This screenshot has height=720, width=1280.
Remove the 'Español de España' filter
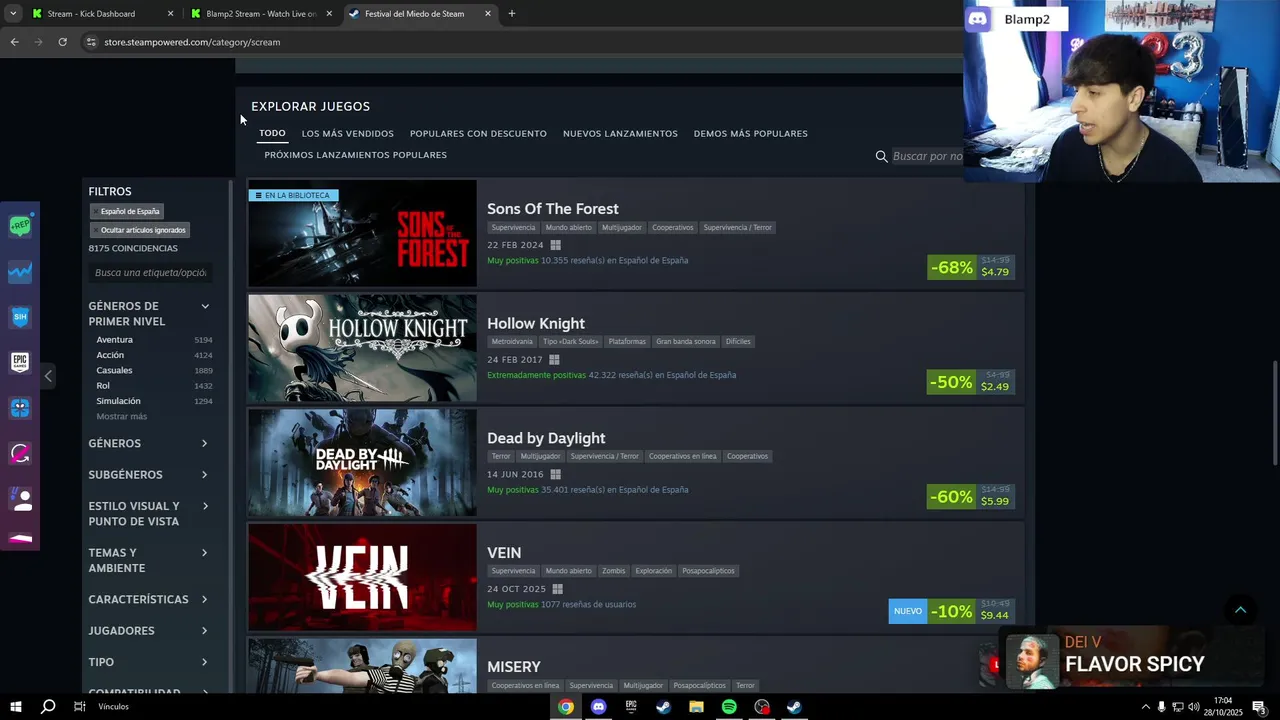pos(127,211)
